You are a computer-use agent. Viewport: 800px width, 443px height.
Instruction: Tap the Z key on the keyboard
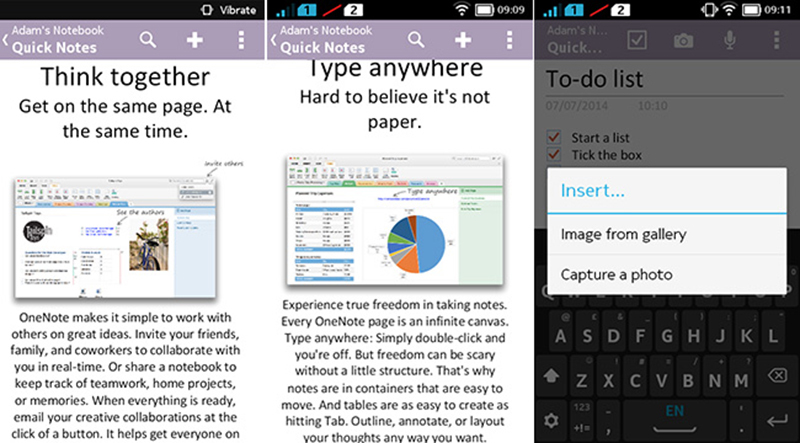coord(581,378)
